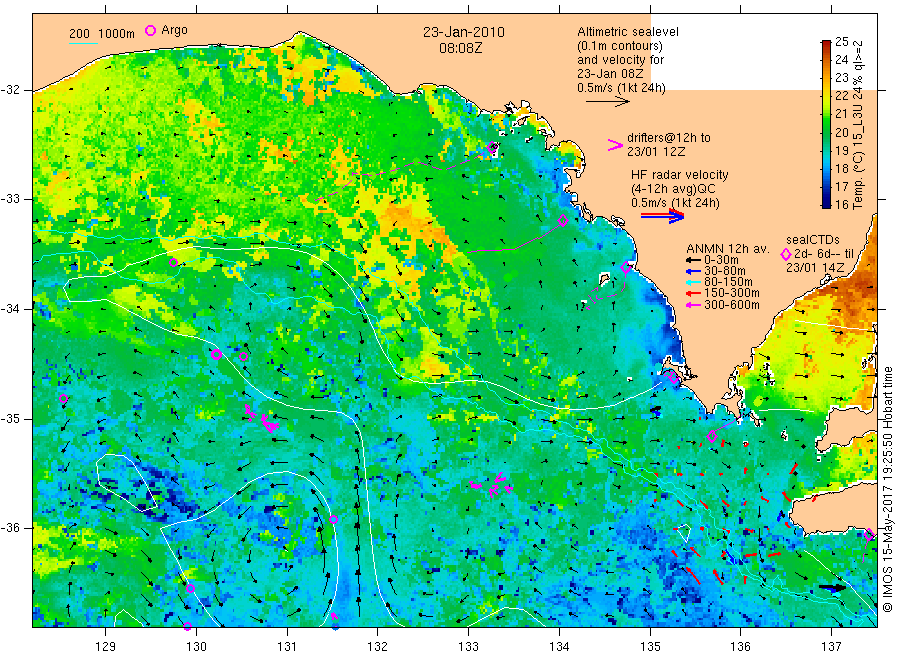
Task: Click the red-blue HF radar velocity arrow
Action: click(x=662, y=216)
